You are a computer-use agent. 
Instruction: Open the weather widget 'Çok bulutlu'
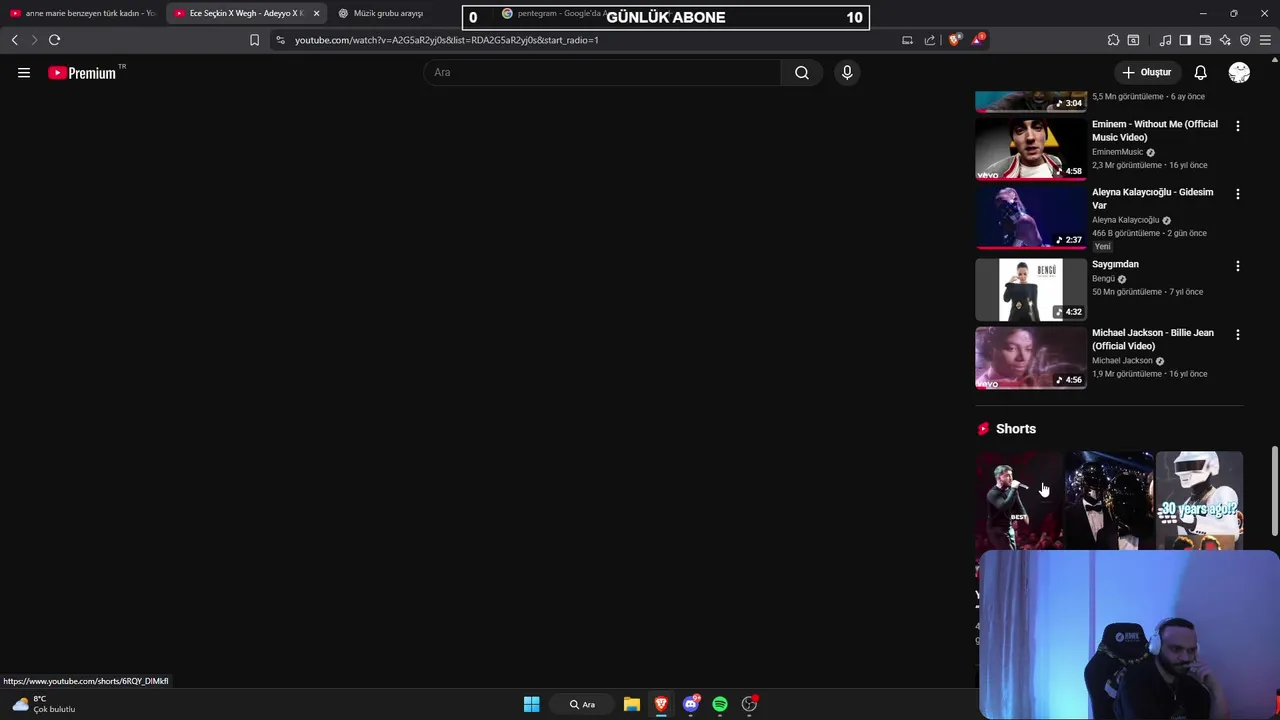click(x=44, y=704)
